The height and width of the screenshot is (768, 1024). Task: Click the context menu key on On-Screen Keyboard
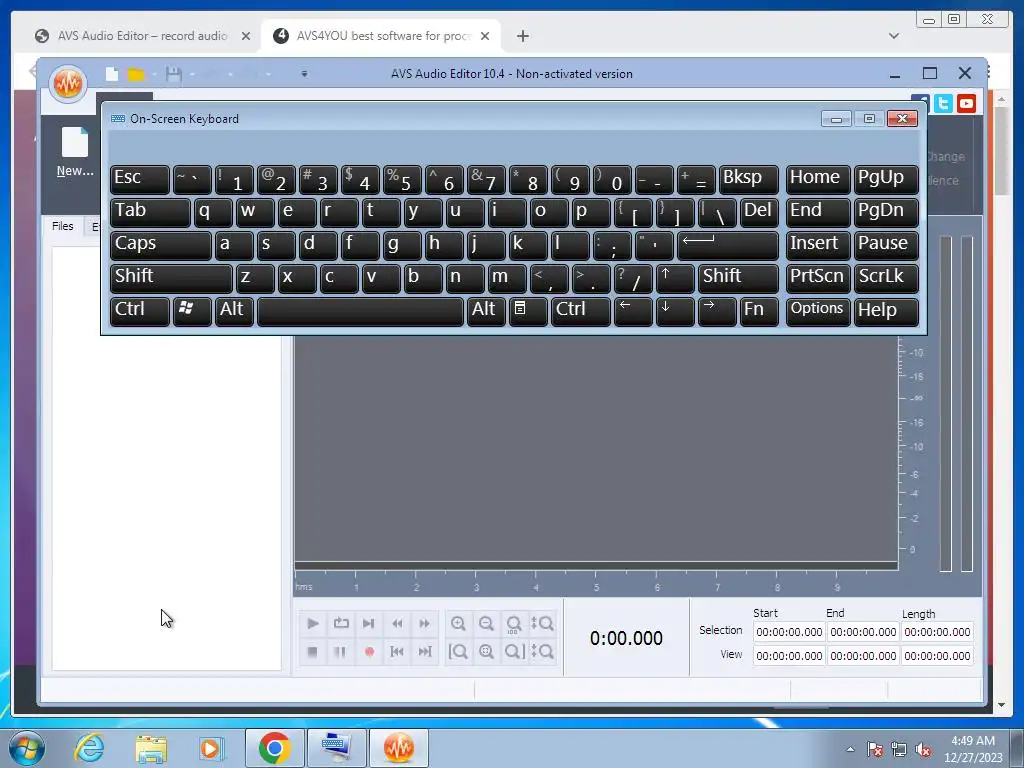click(528, 311)
